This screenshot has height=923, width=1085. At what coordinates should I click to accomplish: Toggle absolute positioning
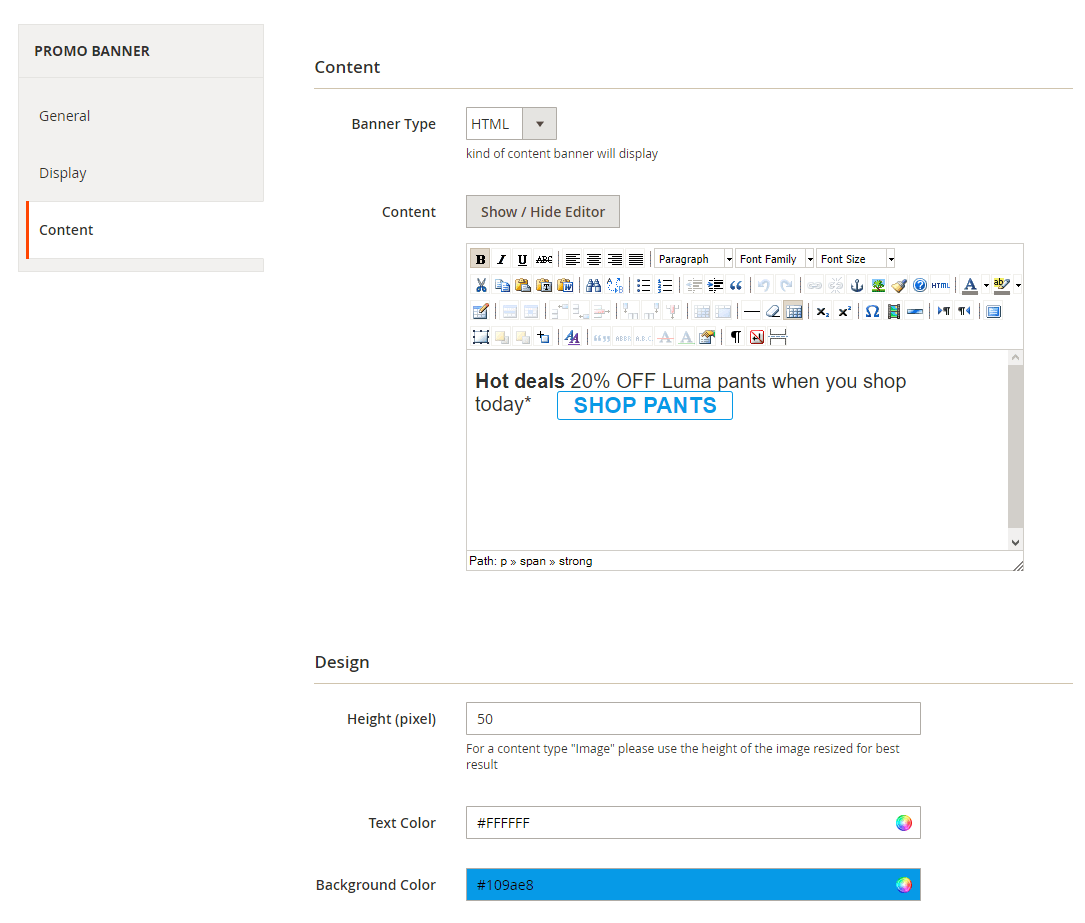tap(544, 337)
